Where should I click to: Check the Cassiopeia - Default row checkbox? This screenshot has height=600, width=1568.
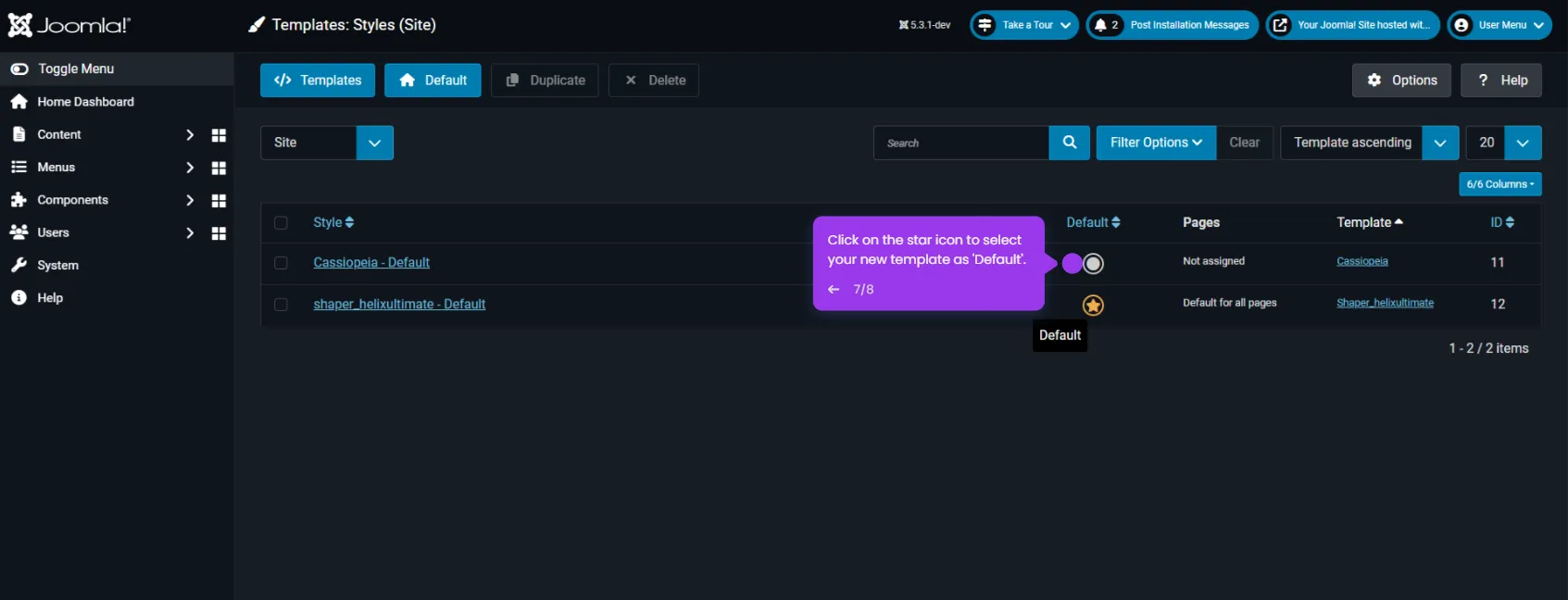[x=281, y=263]
